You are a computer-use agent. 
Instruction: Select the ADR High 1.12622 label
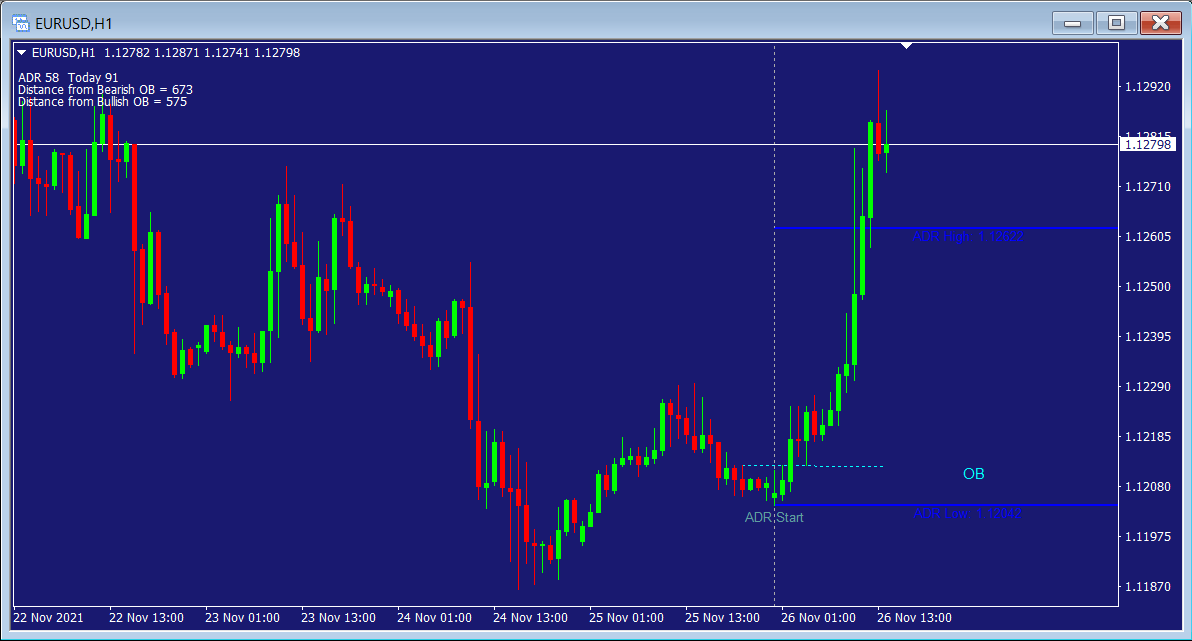coord(967,237)
